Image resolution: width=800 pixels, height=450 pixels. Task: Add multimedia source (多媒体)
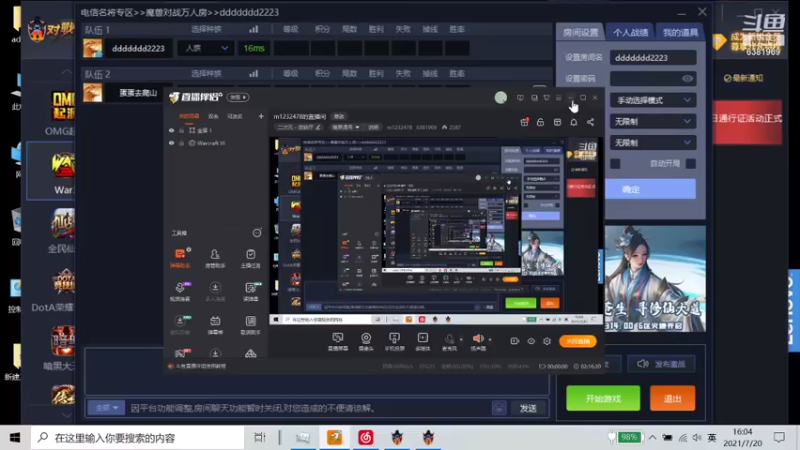click(422, 341)
